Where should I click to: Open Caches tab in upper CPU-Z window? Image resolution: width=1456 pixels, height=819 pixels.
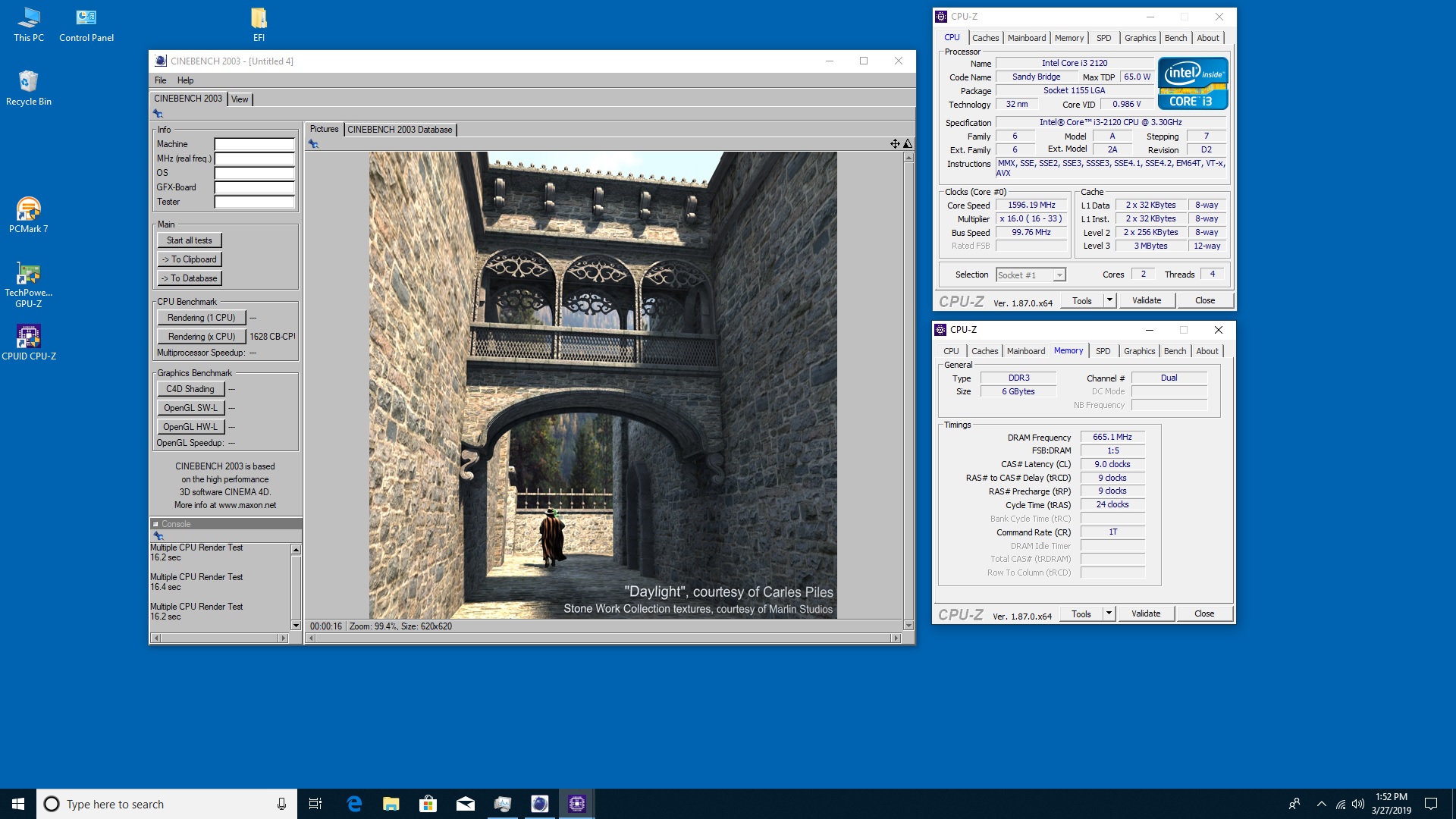point(985,38)
